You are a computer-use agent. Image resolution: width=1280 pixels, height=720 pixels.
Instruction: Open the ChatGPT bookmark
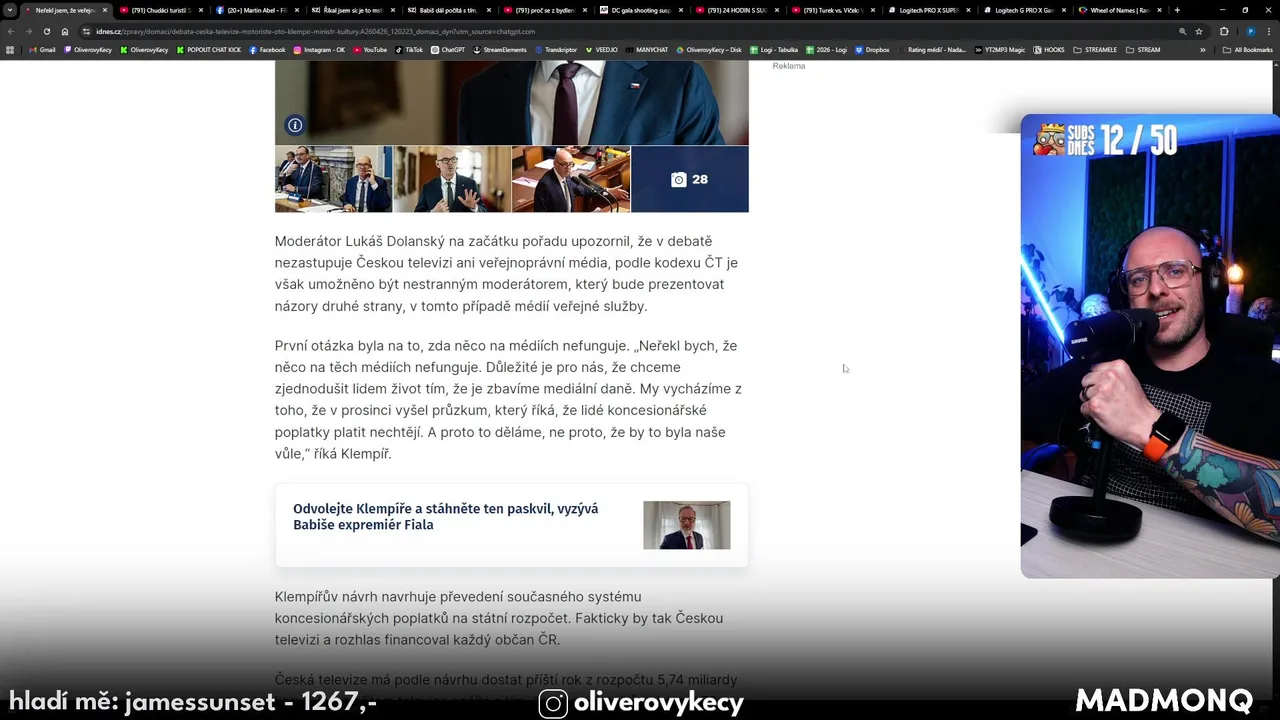coord(448,49)
